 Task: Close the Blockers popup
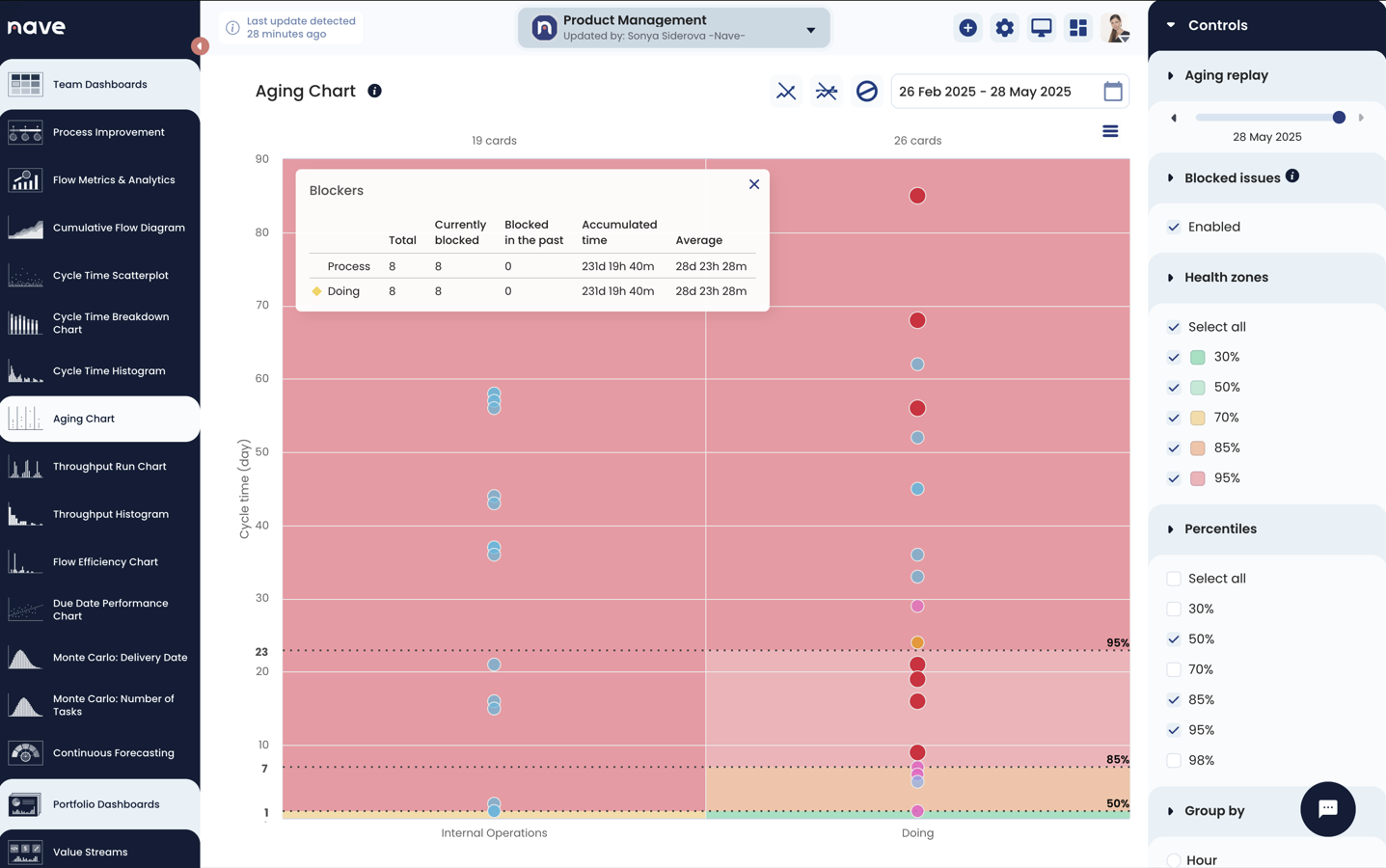[754, 184]
